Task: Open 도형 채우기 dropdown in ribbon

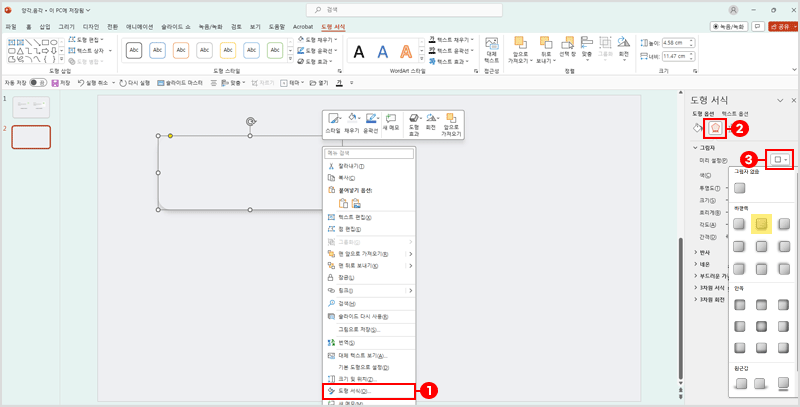Action: [x=316, y=39]
